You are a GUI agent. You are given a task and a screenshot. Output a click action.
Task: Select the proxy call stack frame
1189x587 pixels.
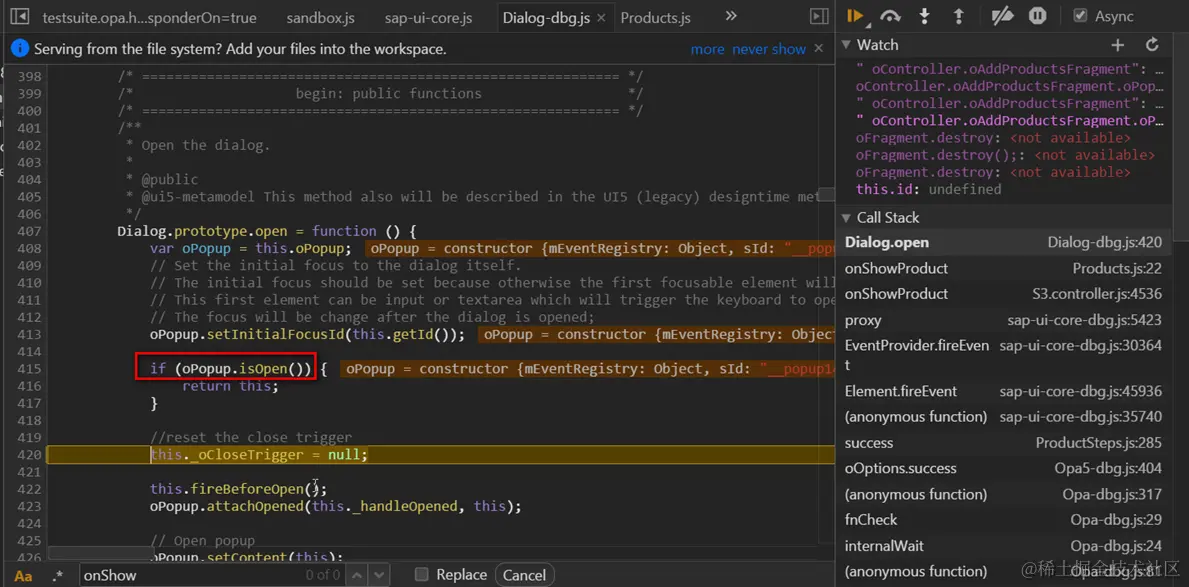(1003, 320)
